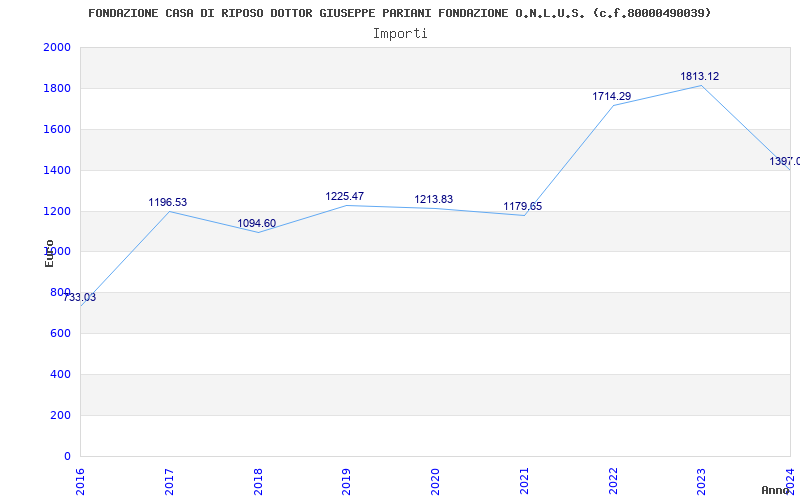Select the 1800 y-axis tick label
This screenshot has height=500, width=800.
coord(57,89)
